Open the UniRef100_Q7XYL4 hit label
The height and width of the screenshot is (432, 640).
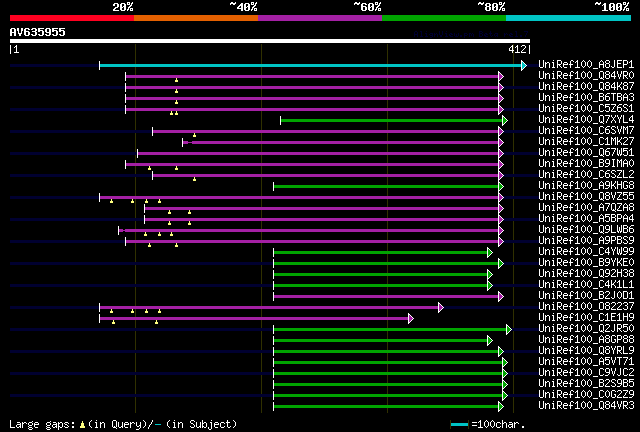point(586,120)
